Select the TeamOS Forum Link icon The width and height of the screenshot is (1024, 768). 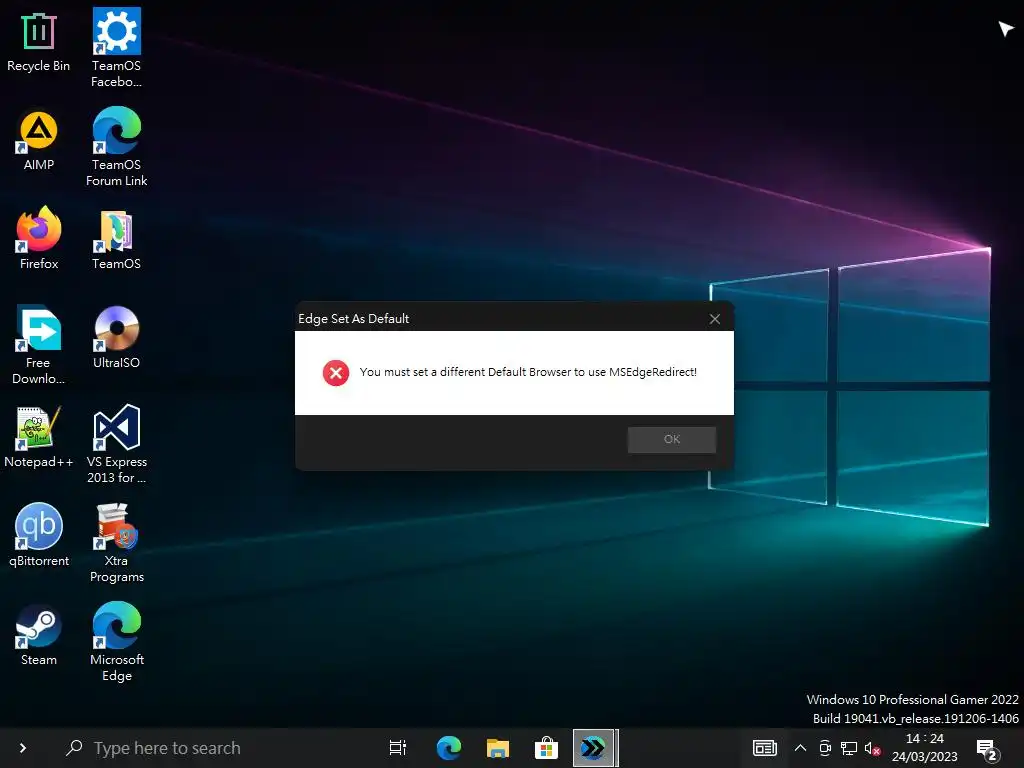[x=116, y=147]
